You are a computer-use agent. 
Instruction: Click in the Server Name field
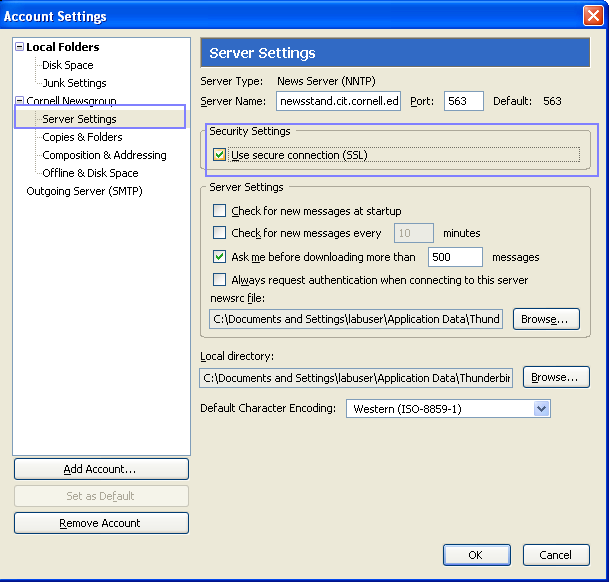click(x=338, y=101)
